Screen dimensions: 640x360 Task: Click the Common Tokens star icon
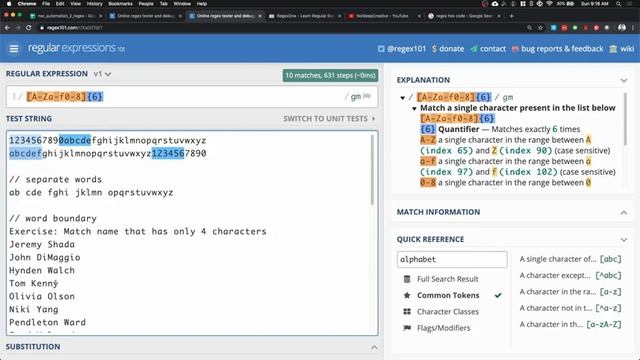(x=407, y=296)
